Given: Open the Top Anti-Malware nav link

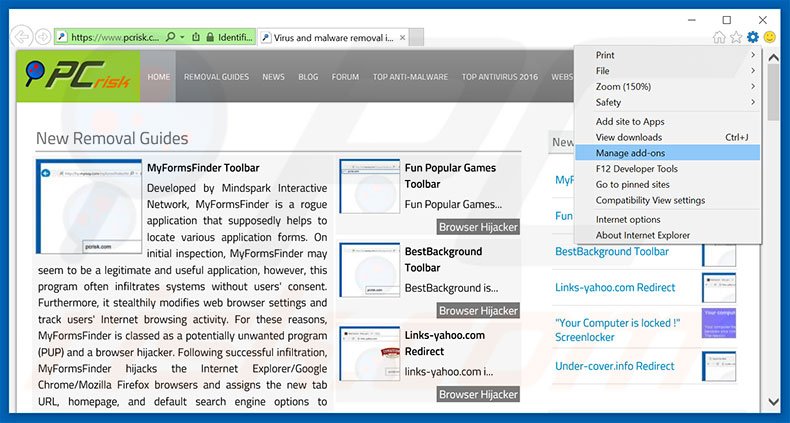Looking at the screenshot, I should (x=410, y=77).
